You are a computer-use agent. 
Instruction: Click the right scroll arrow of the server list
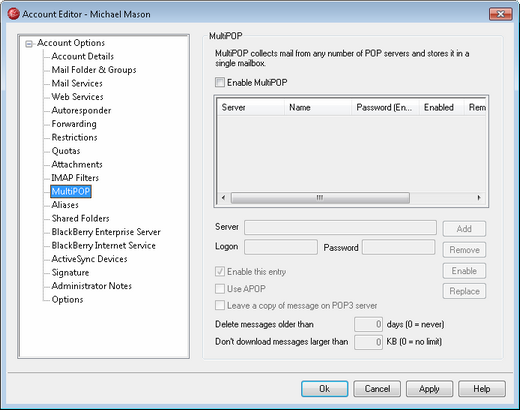click(x=479, y=198)
